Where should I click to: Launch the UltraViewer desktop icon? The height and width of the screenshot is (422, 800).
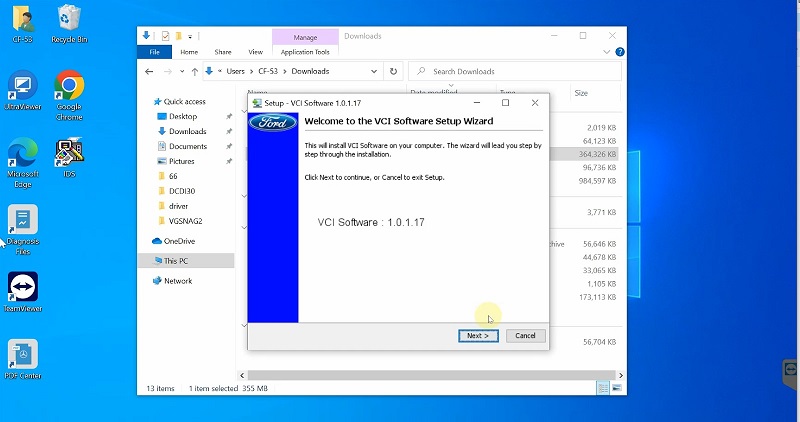[x=22, y=90]
